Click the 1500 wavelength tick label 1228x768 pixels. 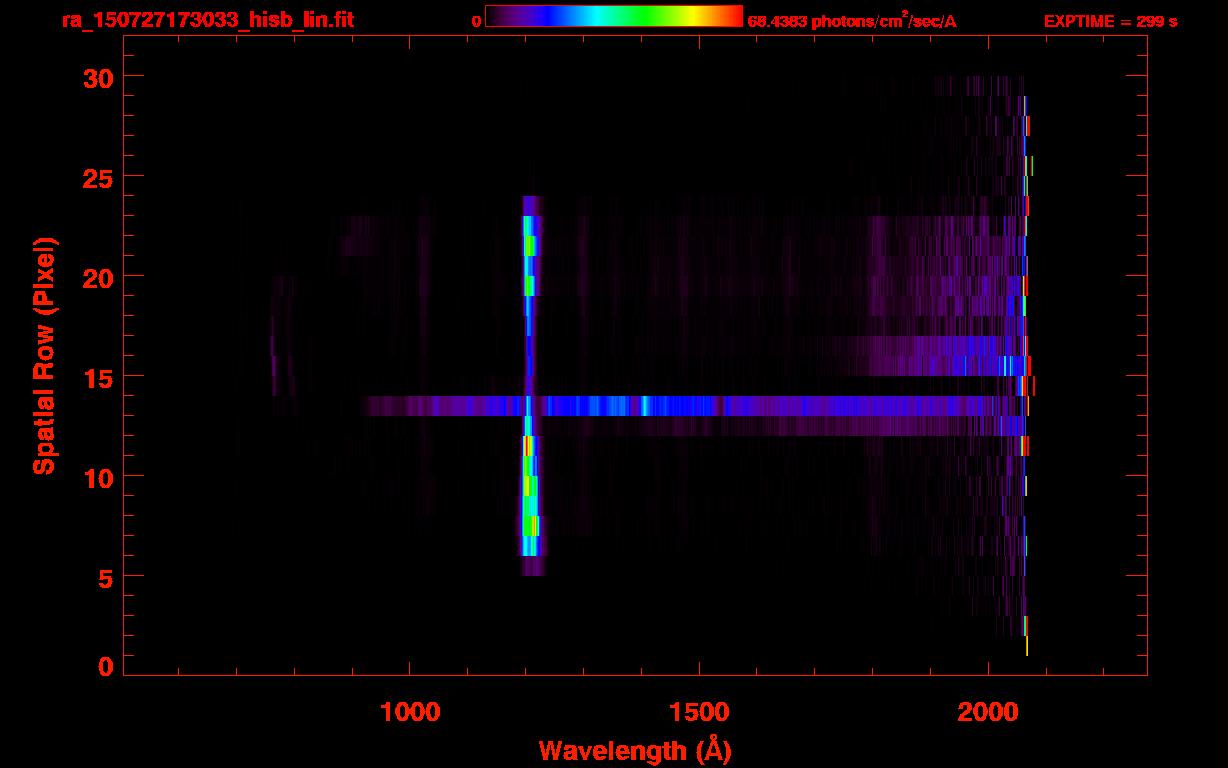[x=699, y=712]
